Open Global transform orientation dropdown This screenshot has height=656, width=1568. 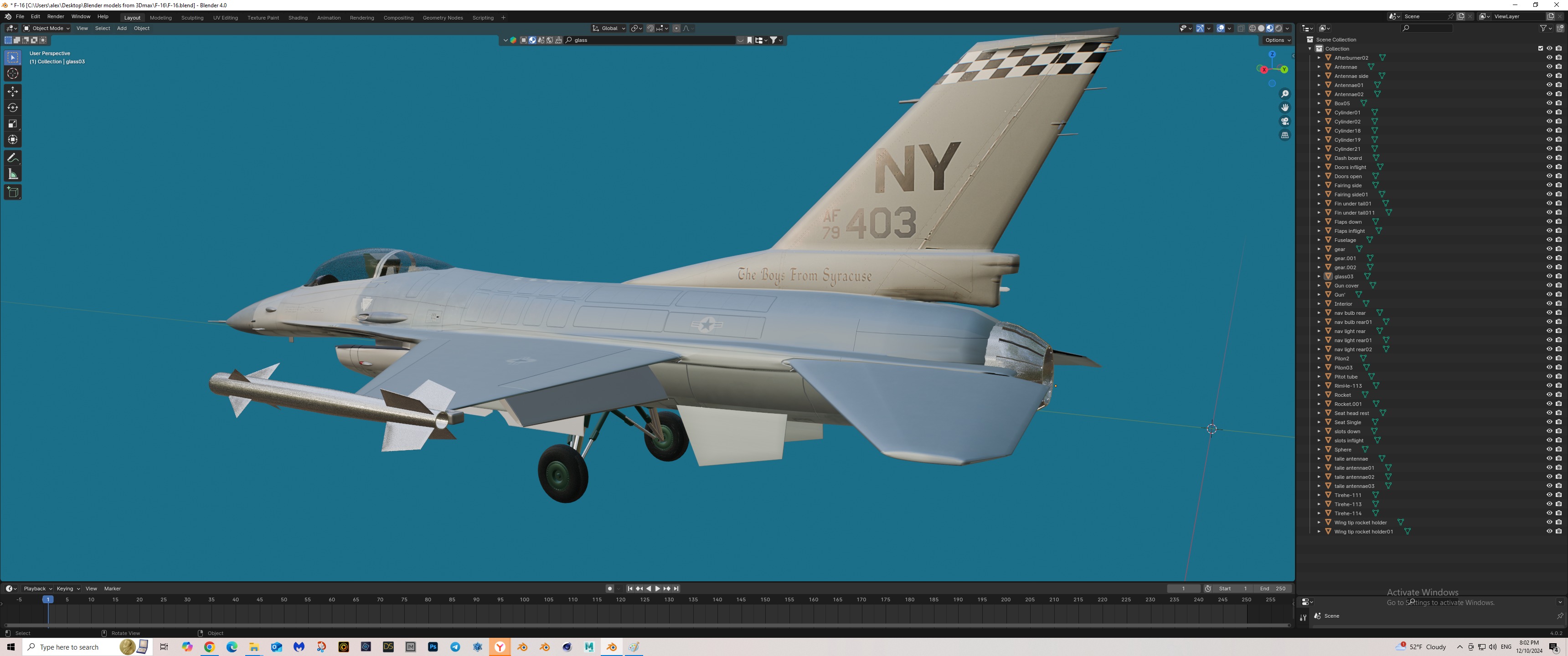tap(609, 28)
